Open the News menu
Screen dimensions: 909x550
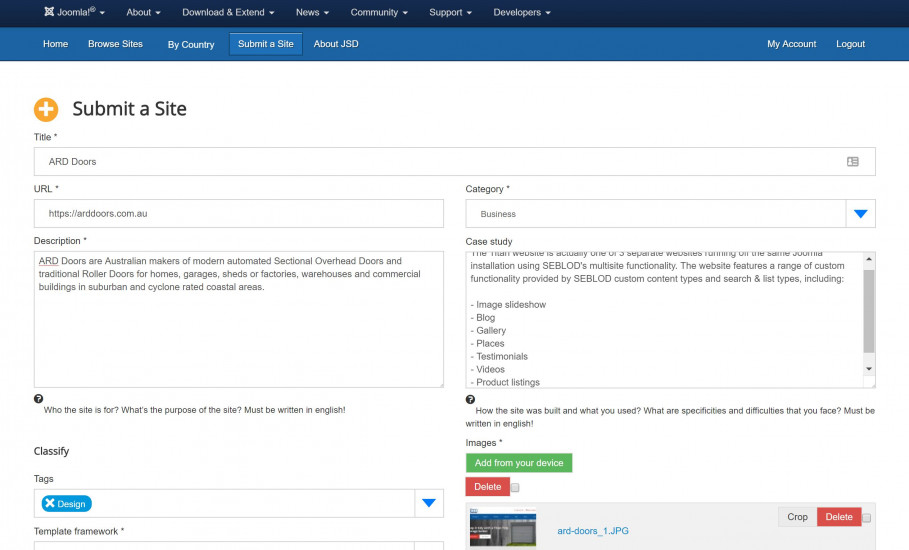[x=312, y=12]
